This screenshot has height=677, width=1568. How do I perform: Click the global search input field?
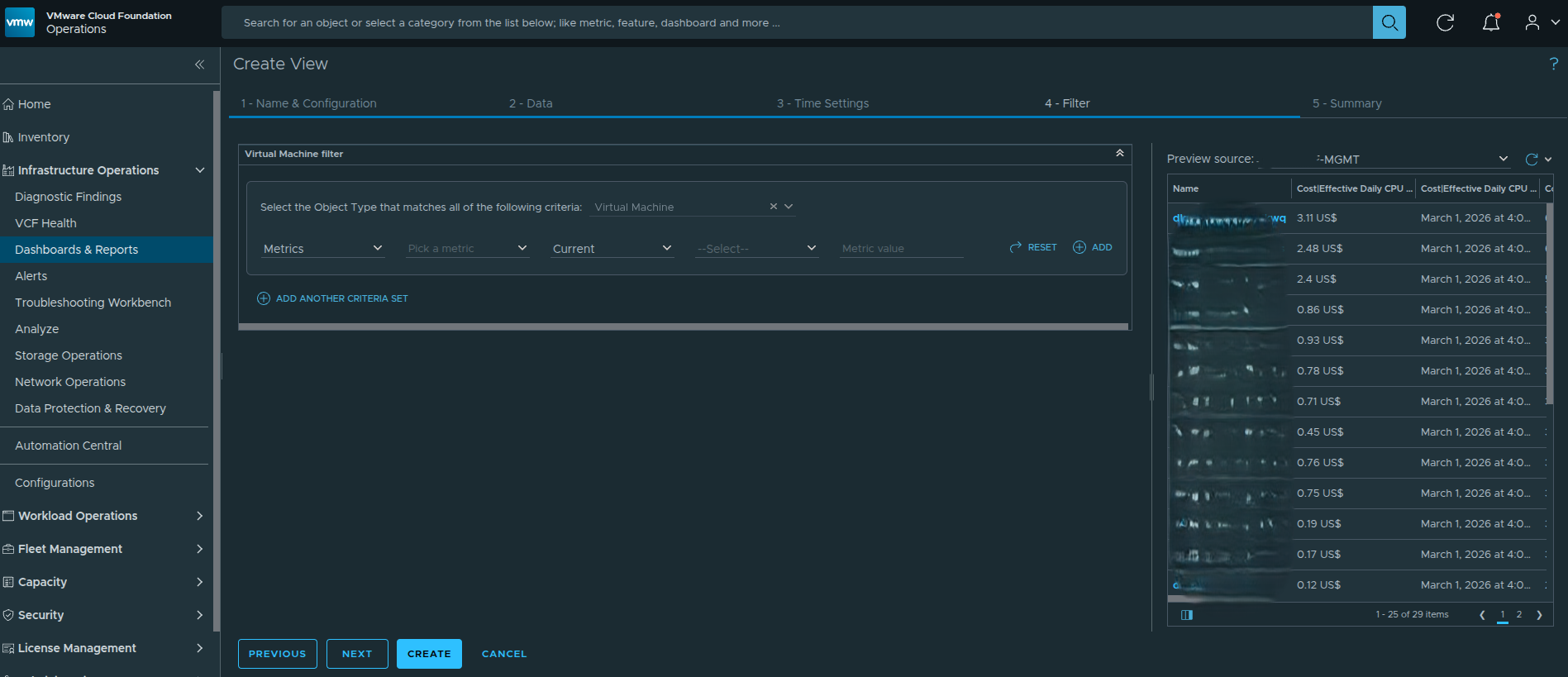tap(797, 22)
